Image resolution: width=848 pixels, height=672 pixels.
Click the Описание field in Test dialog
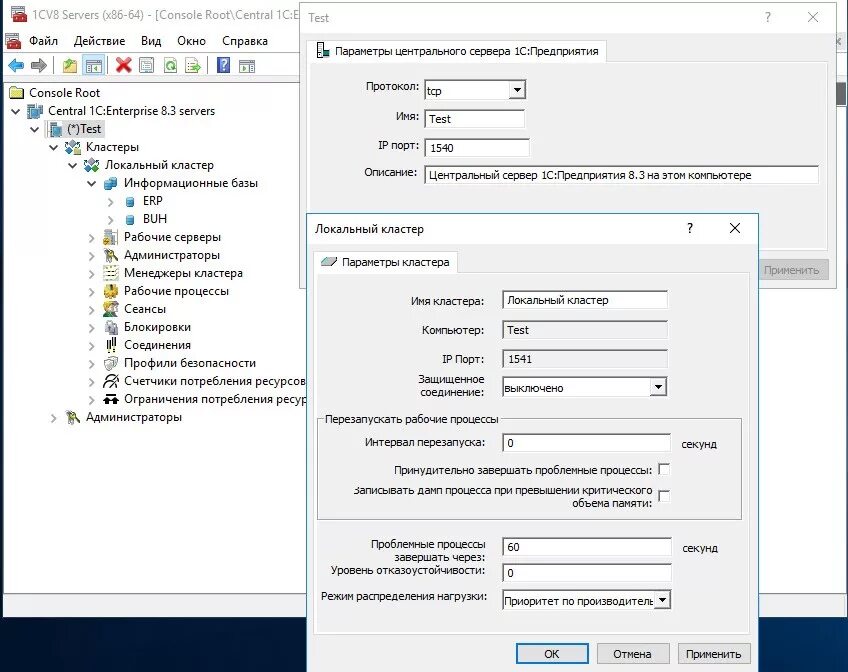click(x=621, y=175)
